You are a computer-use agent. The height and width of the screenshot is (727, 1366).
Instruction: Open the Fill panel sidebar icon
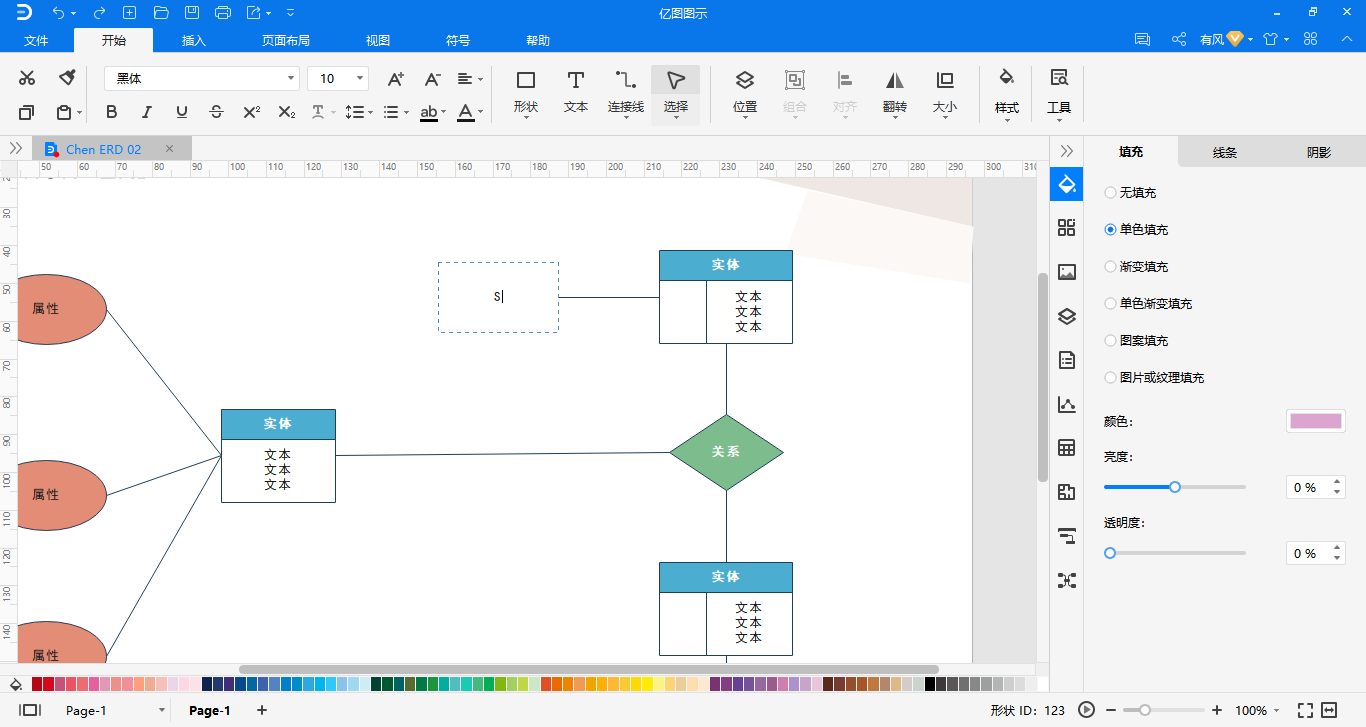click(1067, 185)
